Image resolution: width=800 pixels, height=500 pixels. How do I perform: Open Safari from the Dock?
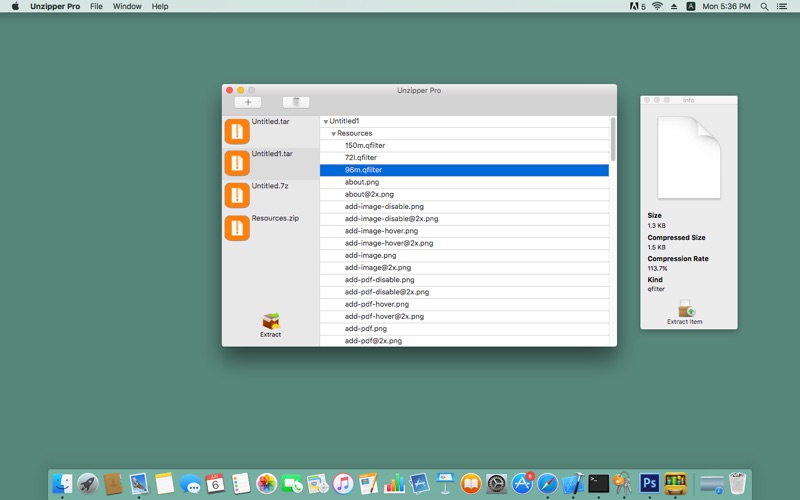(x=547, y=483)
